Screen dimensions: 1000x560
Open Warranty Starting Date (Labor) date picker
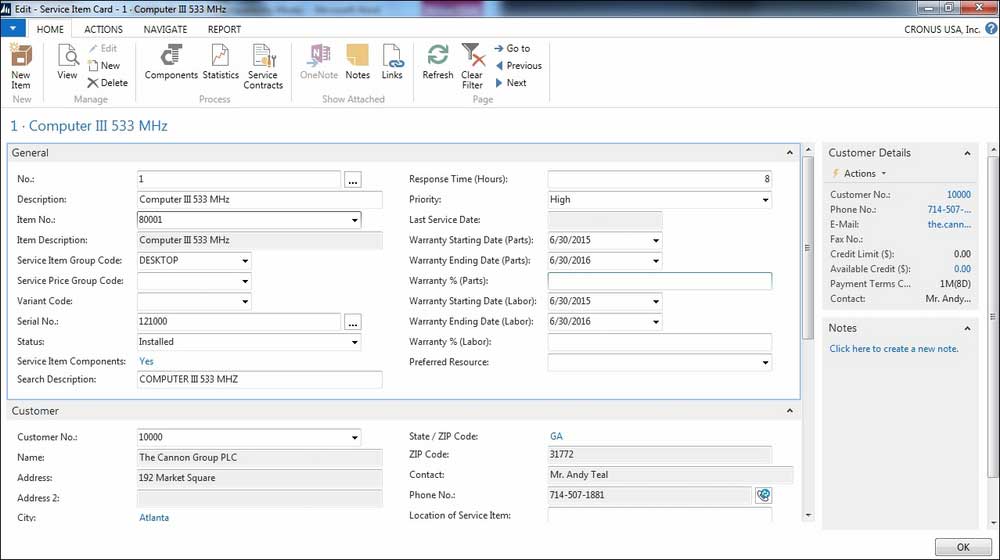pos(656,302)
